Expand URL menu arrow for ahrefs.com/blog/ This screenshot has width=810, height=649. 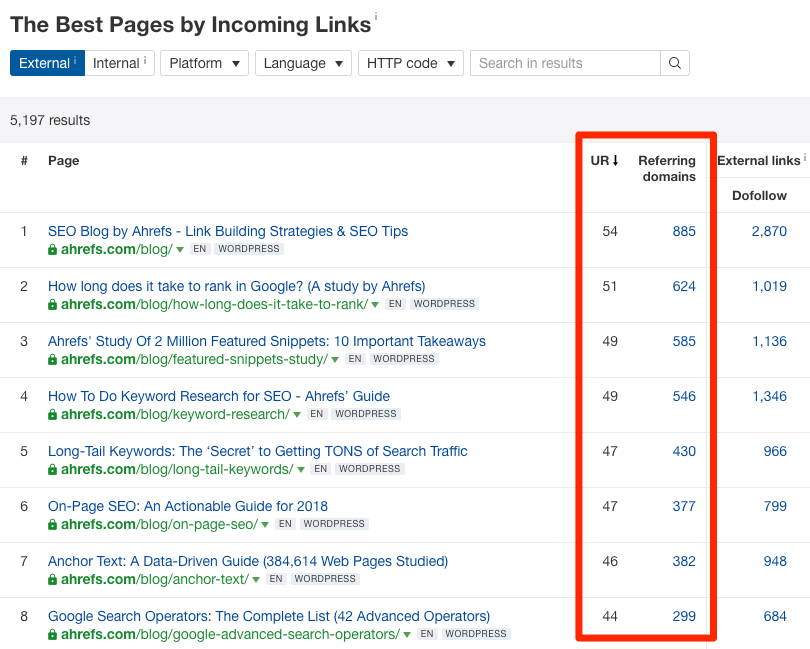tap(180, 250)
